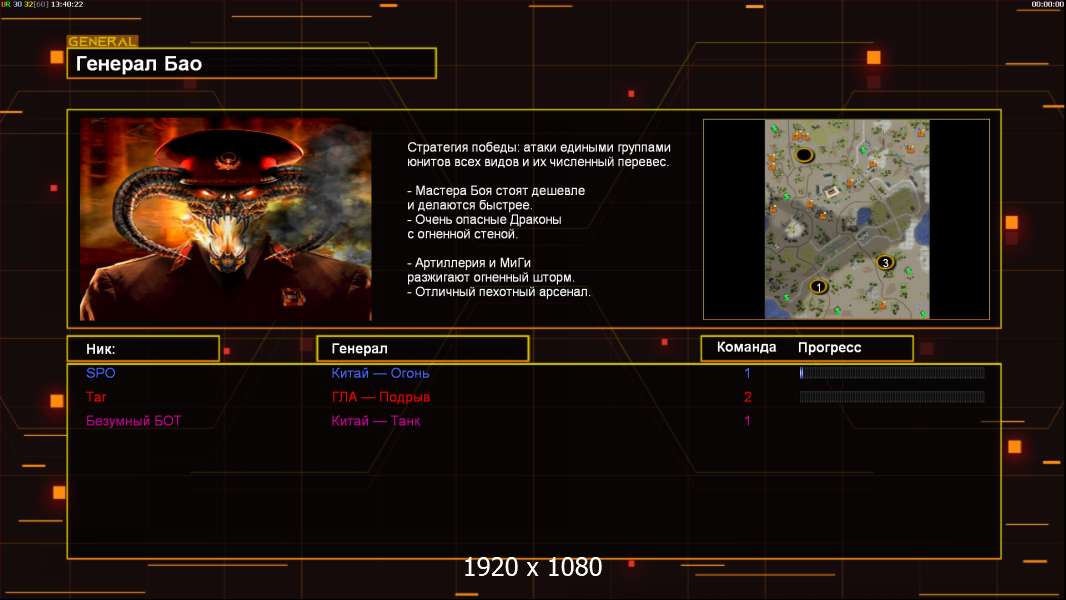1066x600 pixels.
Task: Click the 00:00:00 timer in top-right
Action: 1047,5
